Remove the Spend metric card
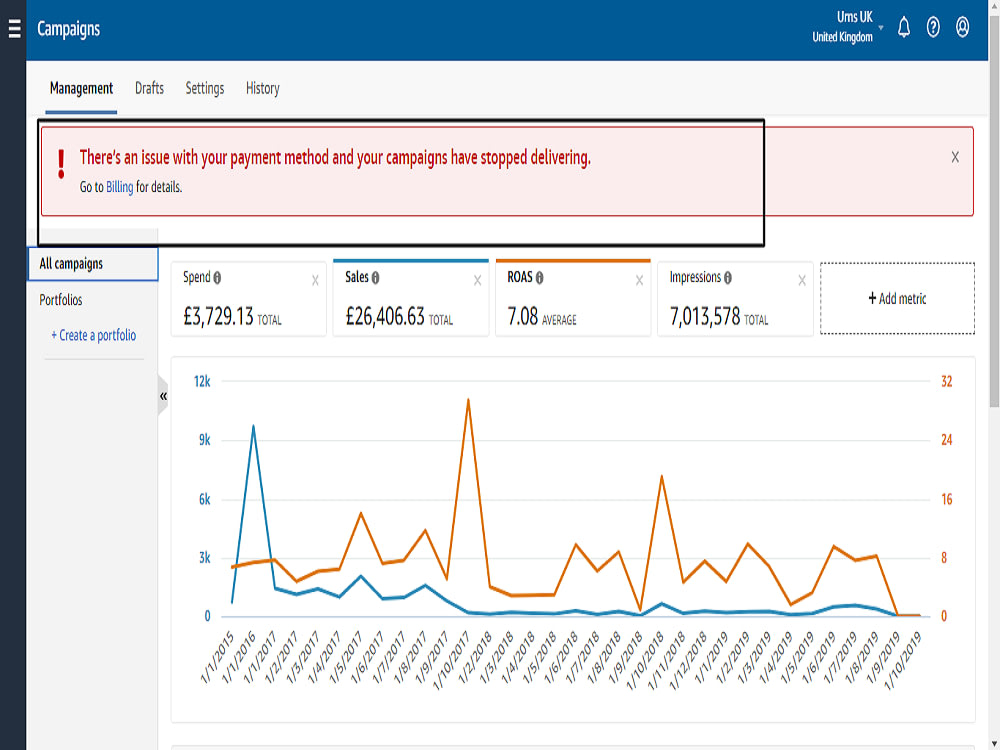 point(315,280)
